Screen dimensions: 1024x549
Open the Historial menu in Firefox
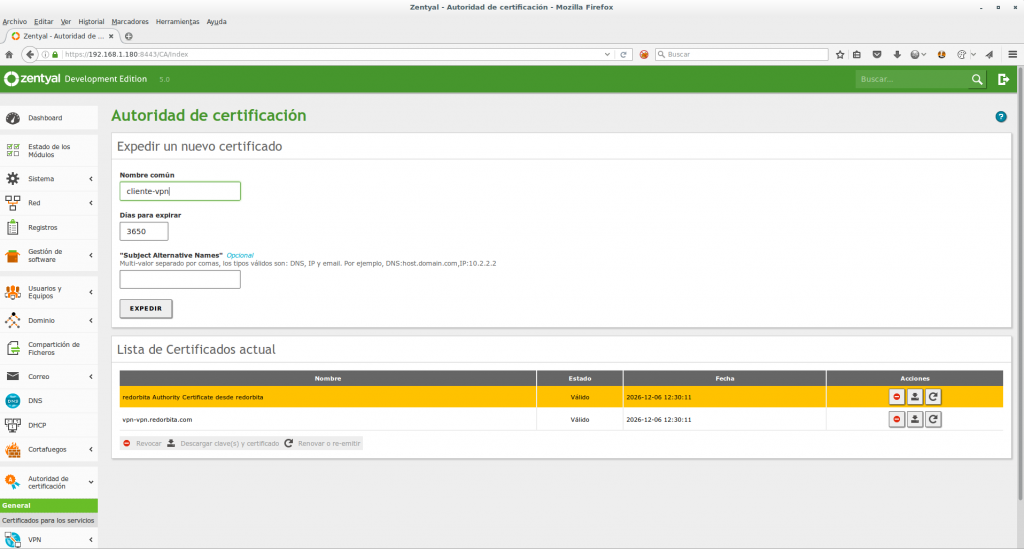point(91,21)
